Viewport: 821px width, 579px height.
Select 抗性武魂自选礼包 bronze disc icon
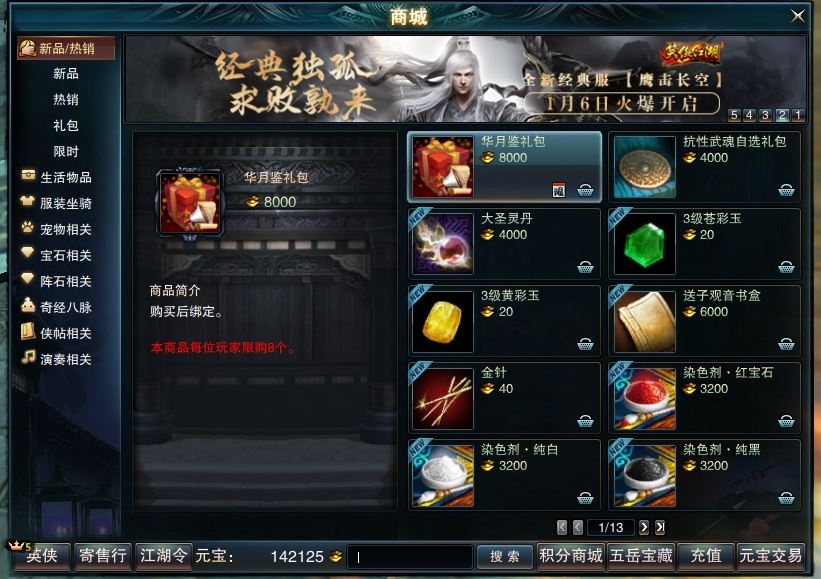[x=645, y=168]
